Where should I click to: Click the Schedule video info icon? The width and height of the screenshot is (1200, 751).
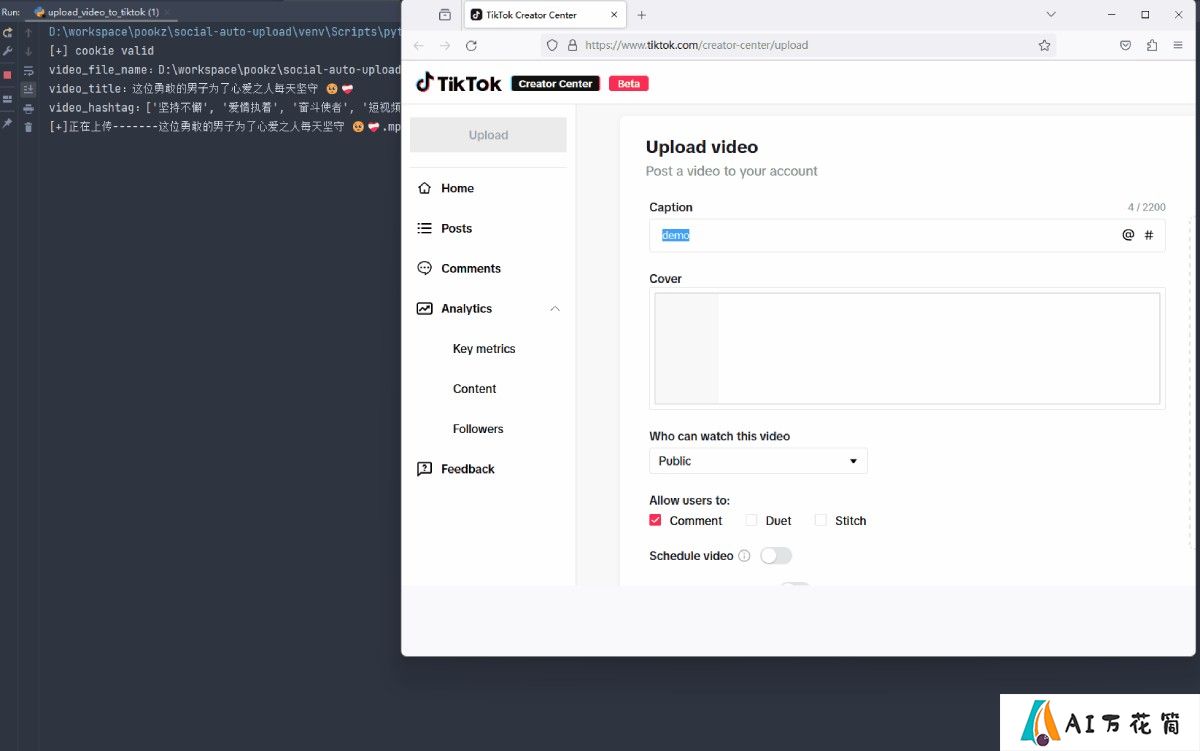coord(744,556)
